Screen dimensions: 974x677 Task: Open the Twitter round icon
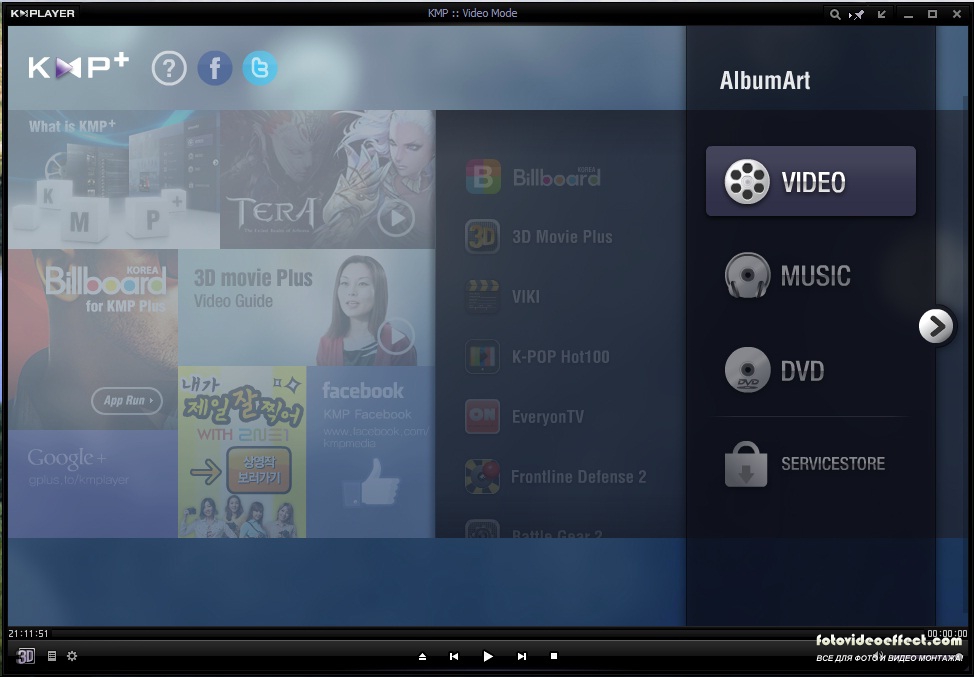[260, 68]
